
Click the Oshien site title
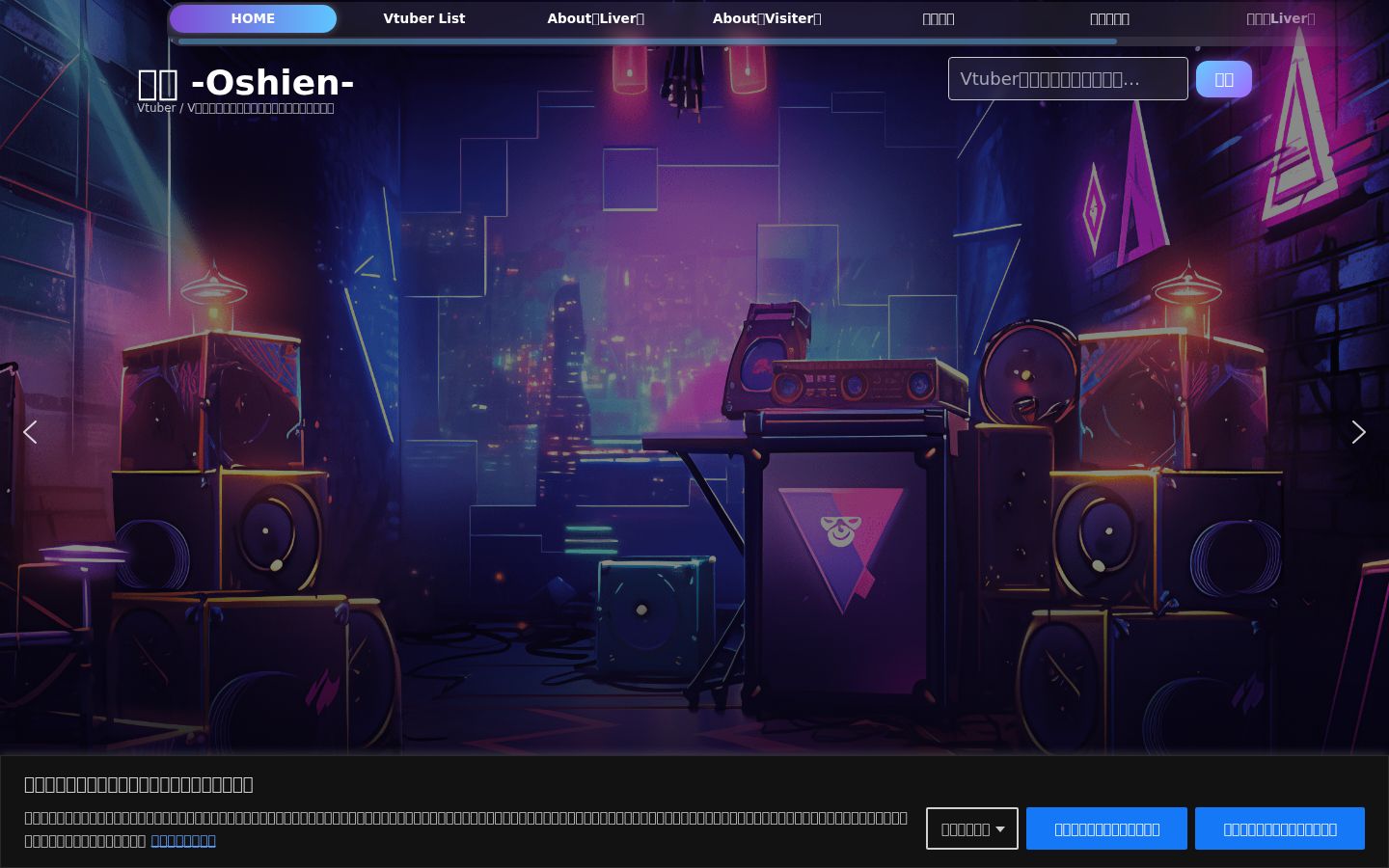tap(246, 83)
